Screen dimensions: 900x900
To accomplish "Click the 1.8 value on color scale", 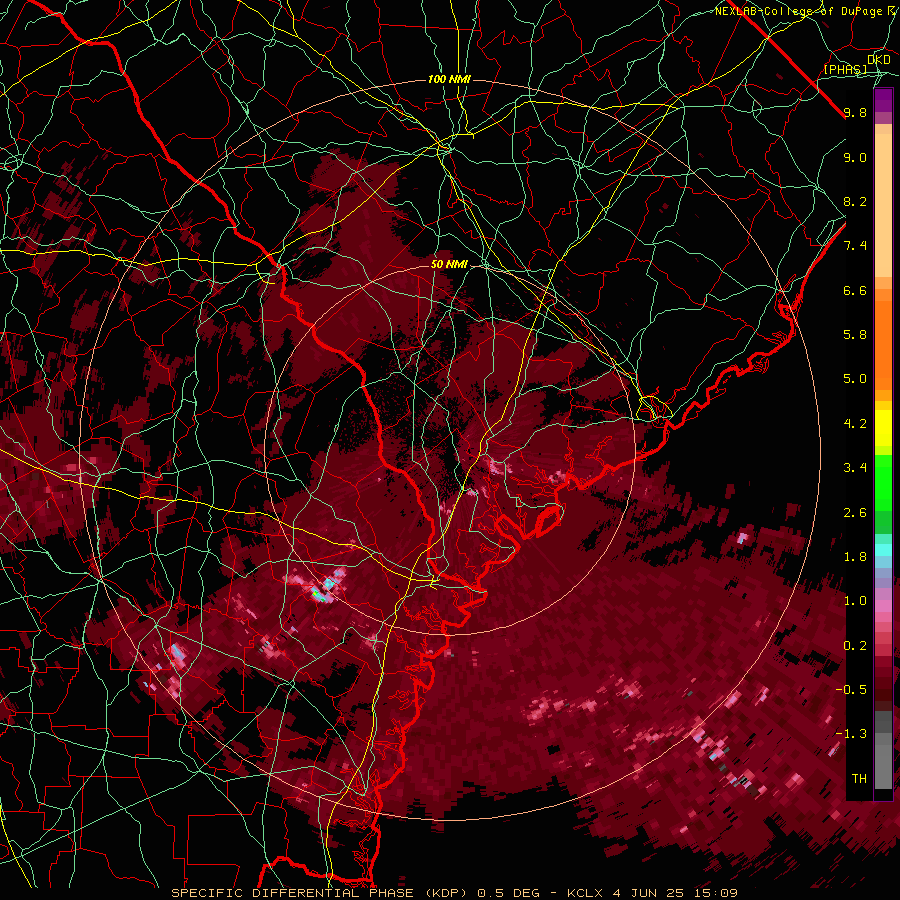I will [855, 557].
